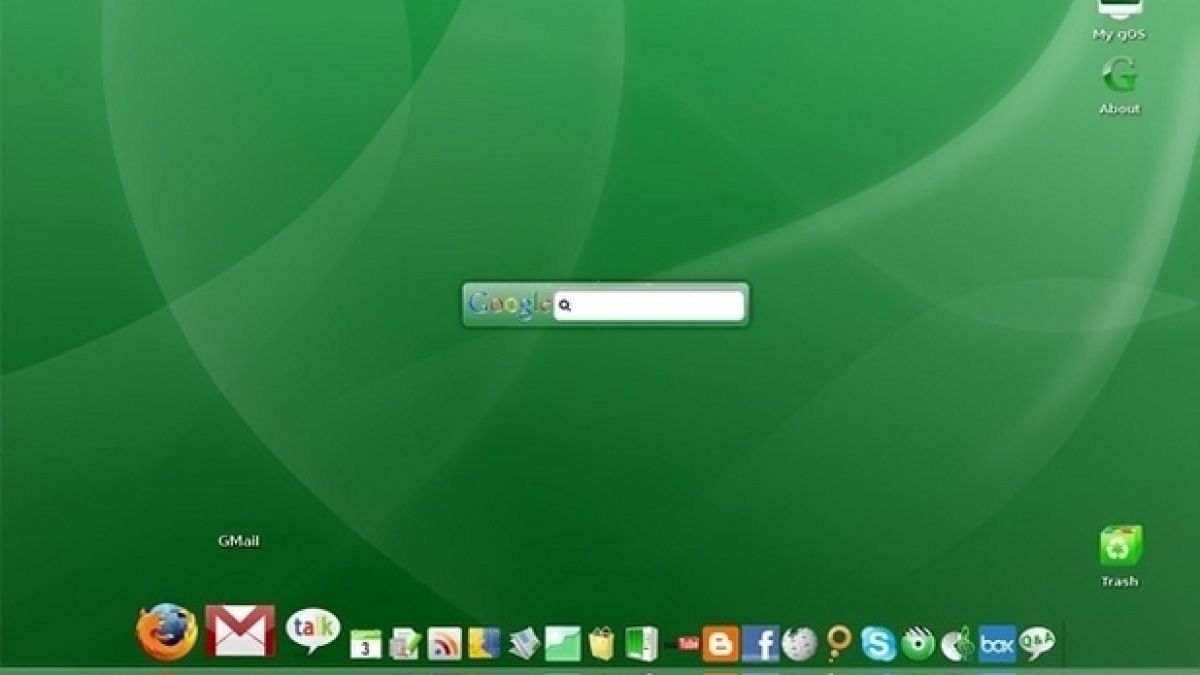Click the magnifier in the search box

pos(564,306)
